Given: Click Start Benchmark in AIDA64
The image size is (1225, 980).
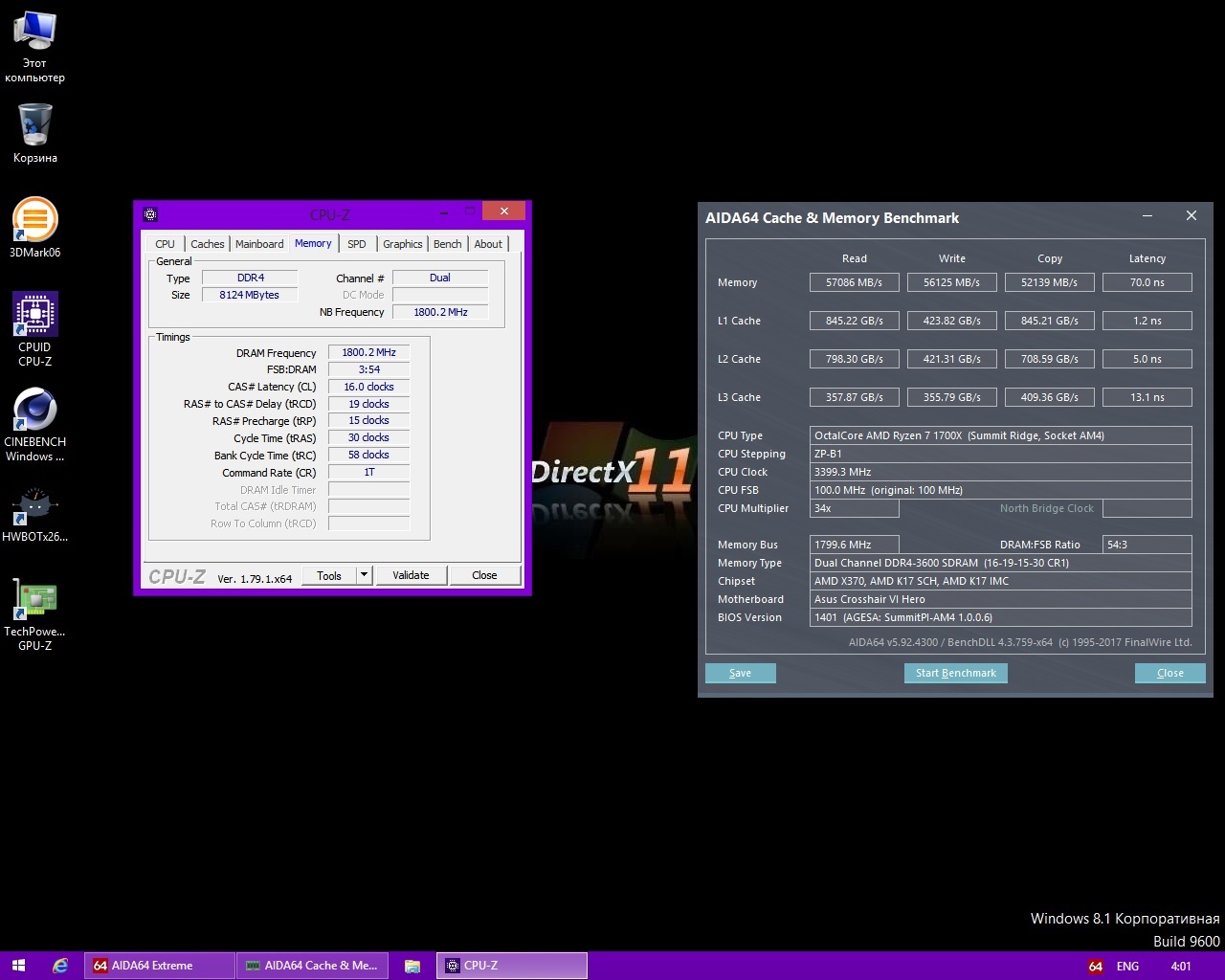Looking at the screenshot, I should pos(955,673).
